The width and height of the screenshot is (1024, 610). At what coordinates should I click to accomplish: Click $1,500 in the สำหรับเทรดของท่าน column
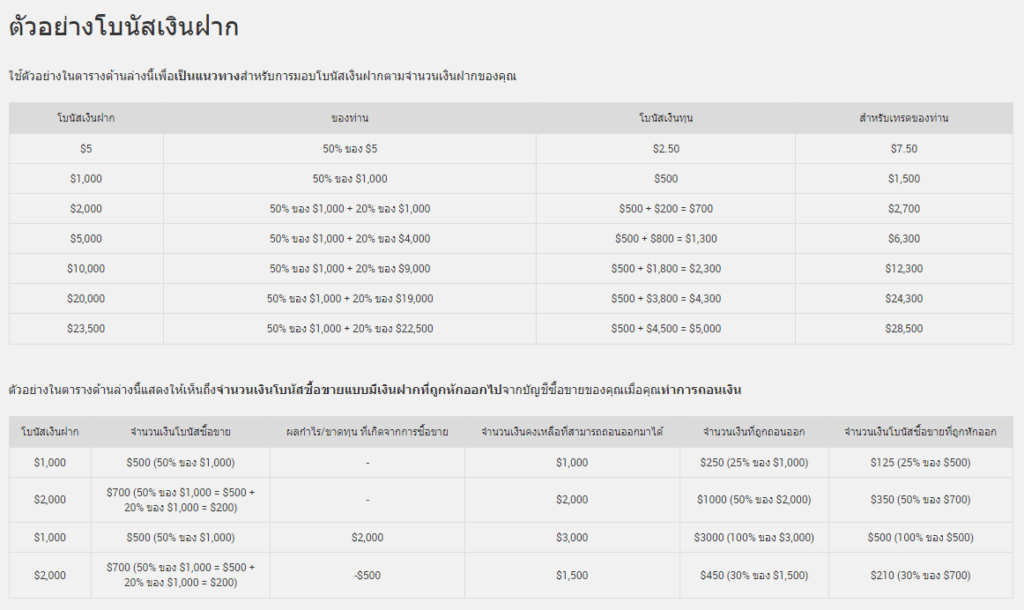pyautogui.click(x=904, y=179)
